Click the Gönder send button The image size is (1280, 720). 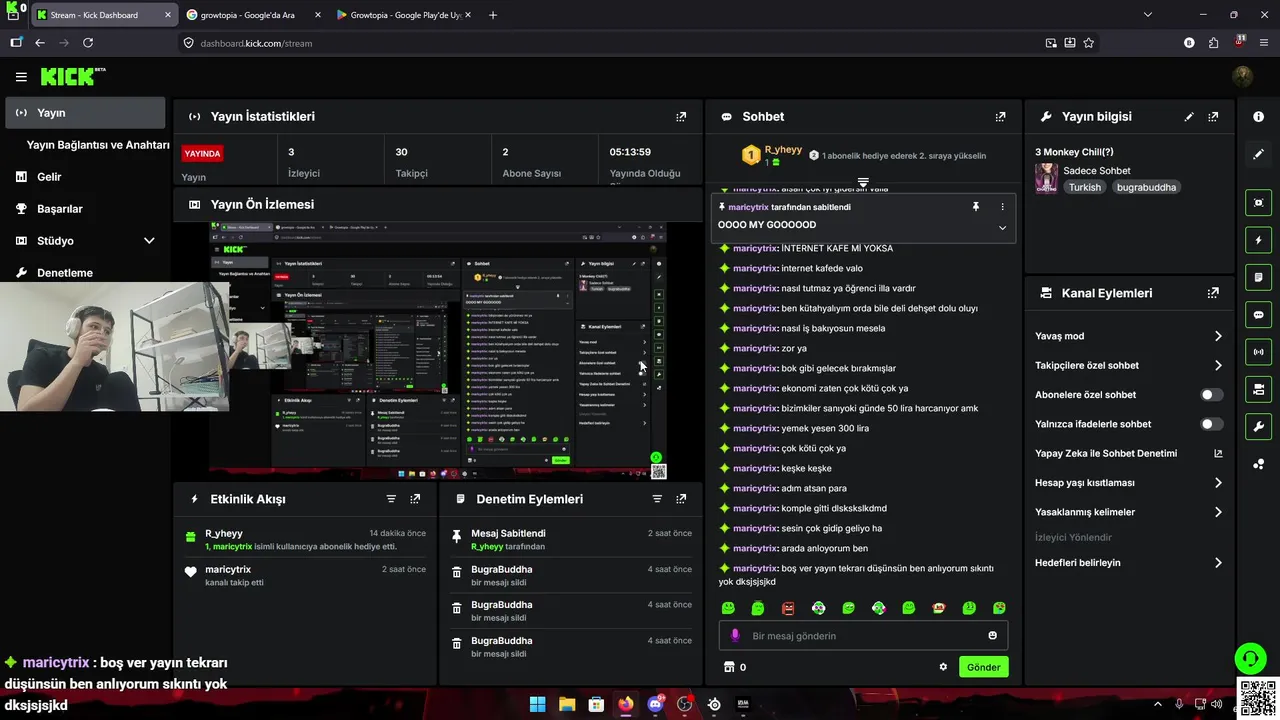[x=983, y=667]
